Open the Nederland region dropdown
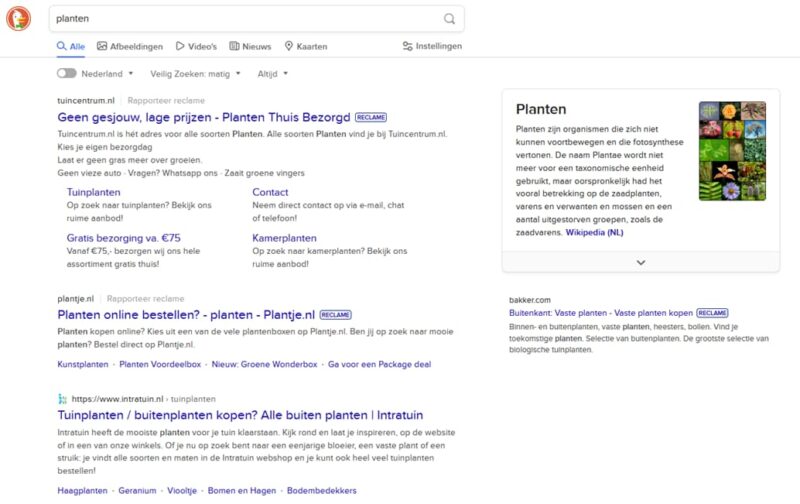 click(x=108, y=73)
